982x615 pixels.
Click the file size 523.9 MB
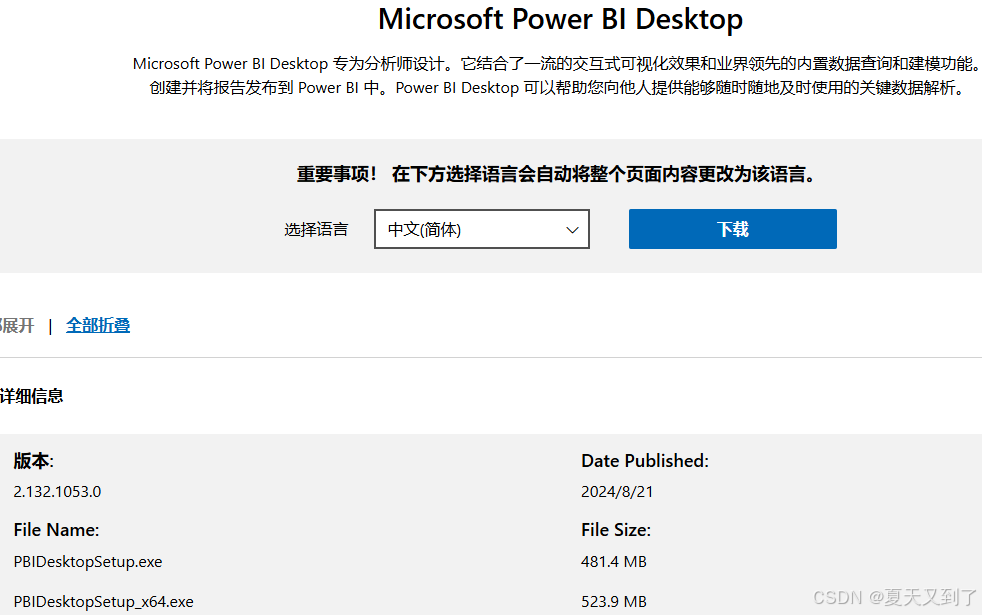614,602
